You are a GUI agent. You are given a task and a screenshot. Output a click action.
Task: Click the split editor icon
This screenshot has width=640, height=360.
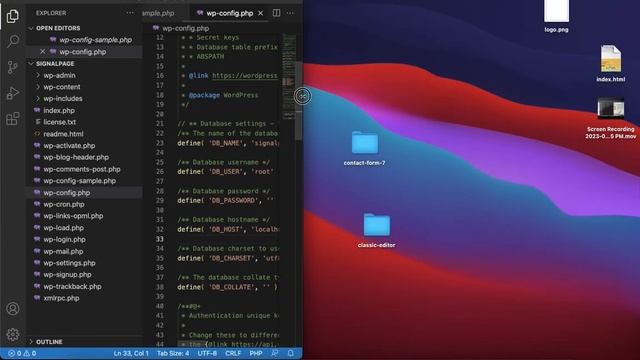[276, 13]
